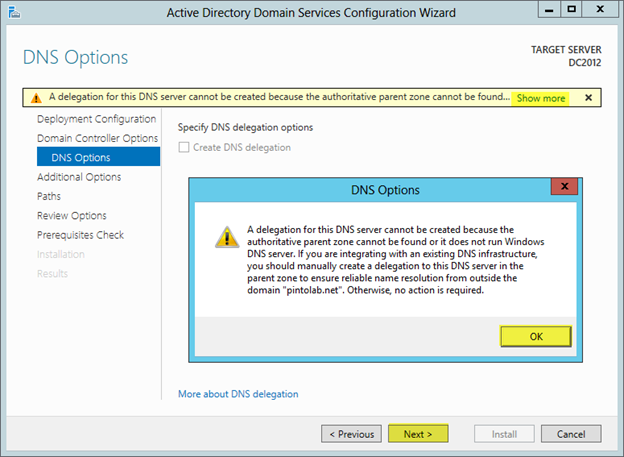The width and height of the screenshot is (624, 457).
Task: Select the DNS Options step in the sidebar
Action: point(82,157)
